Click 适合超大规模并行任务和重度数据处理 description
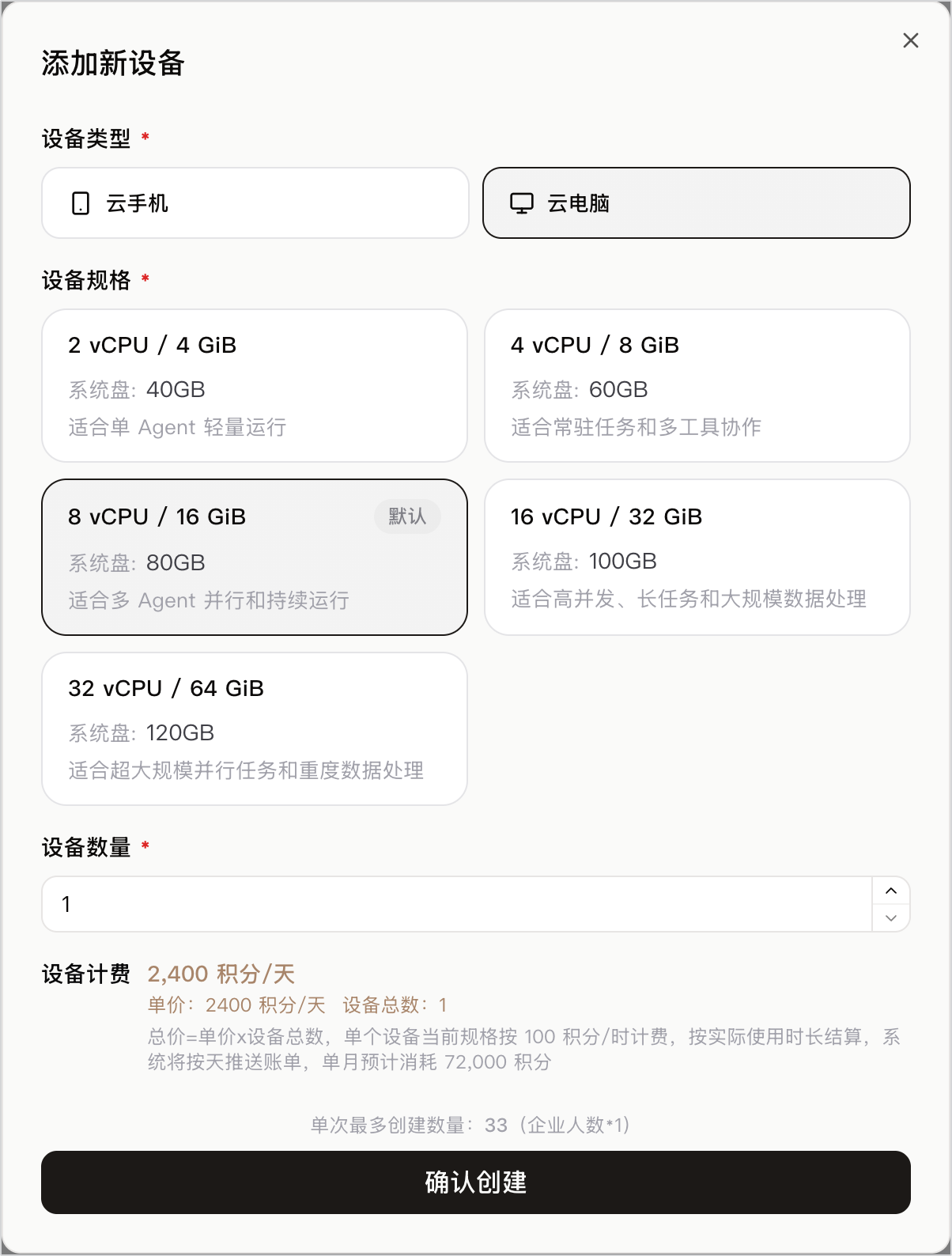This screenshot has width=952, height=1256. 247,770
